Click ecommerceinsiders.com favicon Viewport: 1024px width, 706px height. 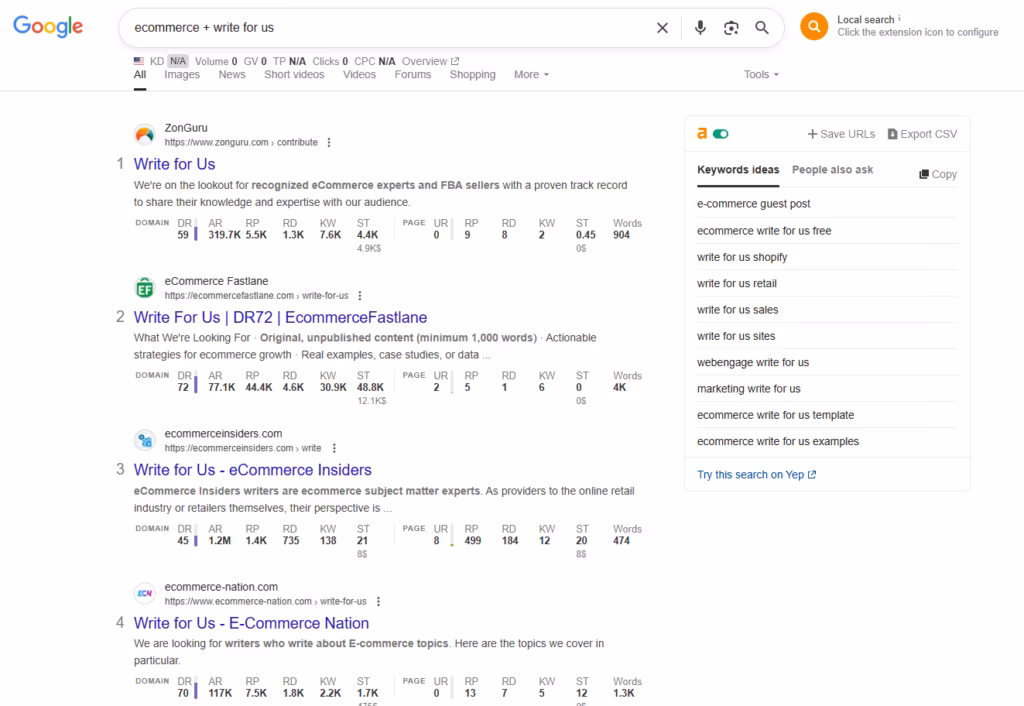[x=145, y=441]
